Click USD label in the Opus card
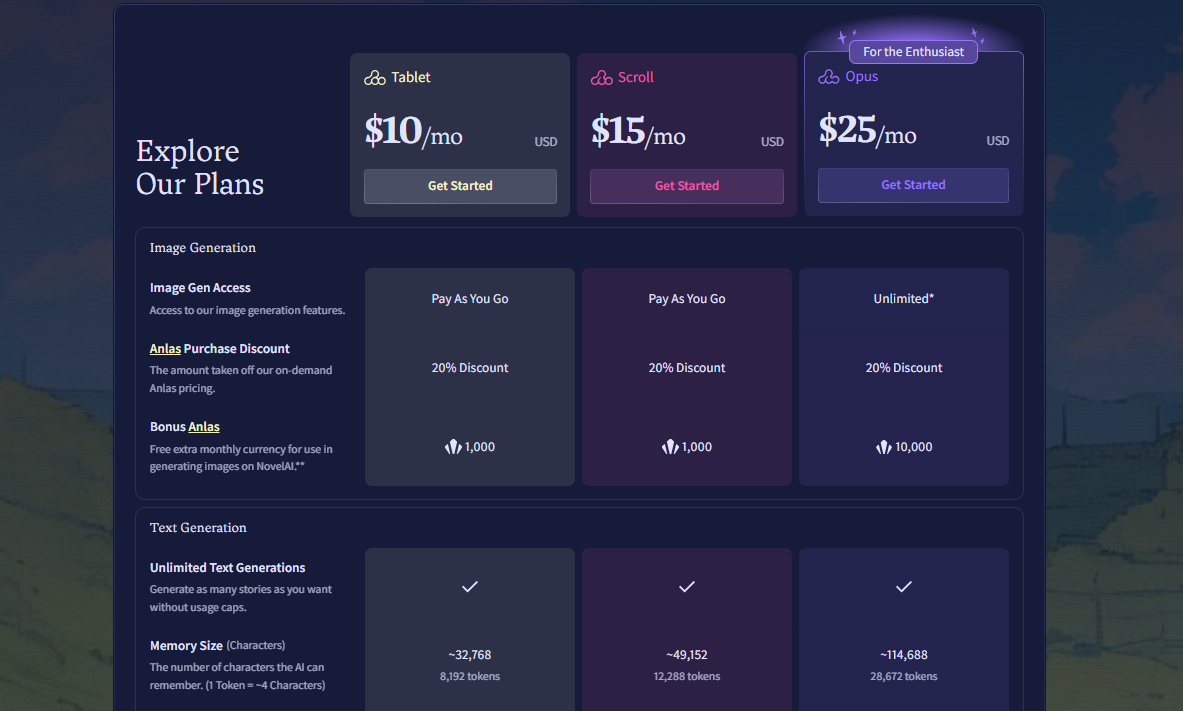Image resolution: width=1183 pixels, height=711 pixels. (x=997, y=141)
